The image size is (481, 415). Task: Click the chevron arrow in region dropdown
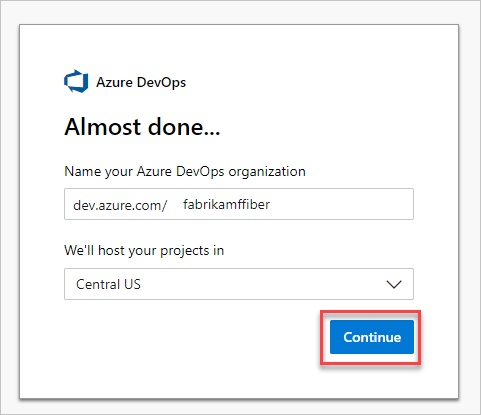(394, 285)
